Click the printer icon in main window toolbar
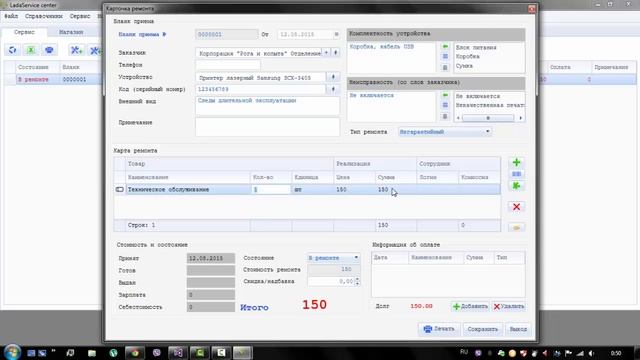The height and width of the screenshot is (360, 640). pos(49,50)
